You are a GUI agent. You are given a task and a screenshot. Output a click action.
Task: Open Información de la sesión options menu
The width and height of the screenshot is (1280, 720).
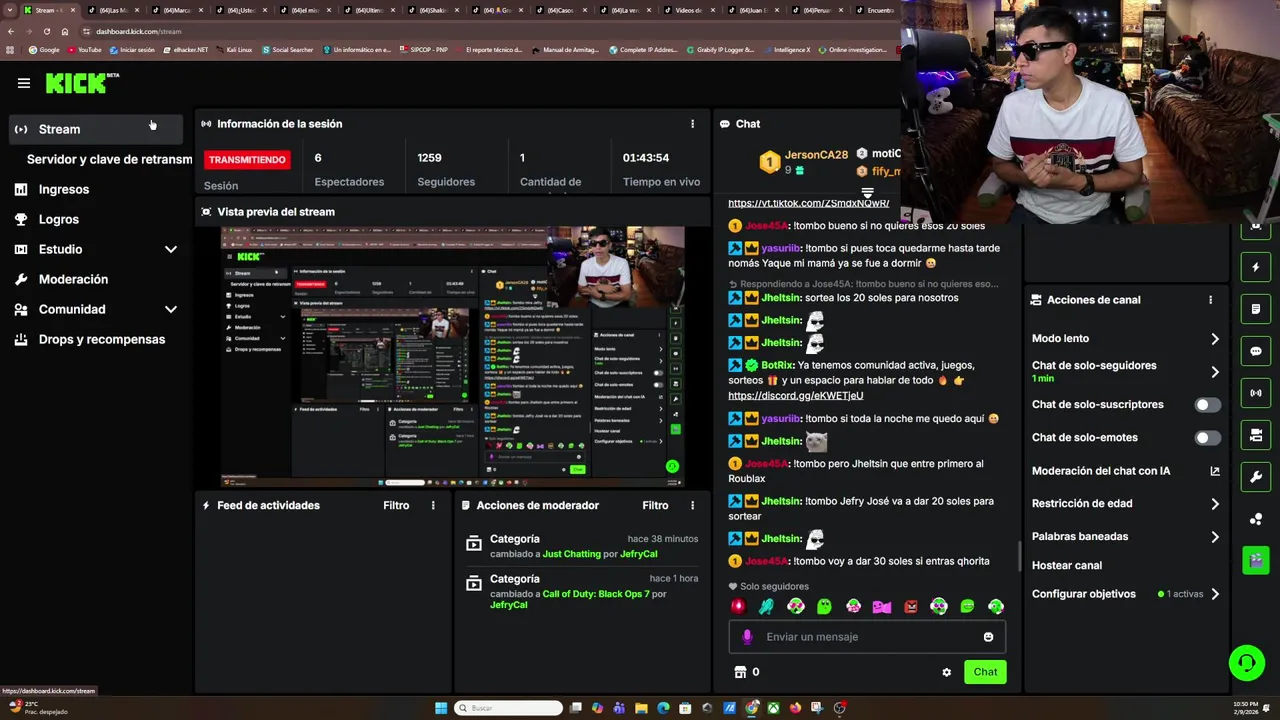[692, 124]
